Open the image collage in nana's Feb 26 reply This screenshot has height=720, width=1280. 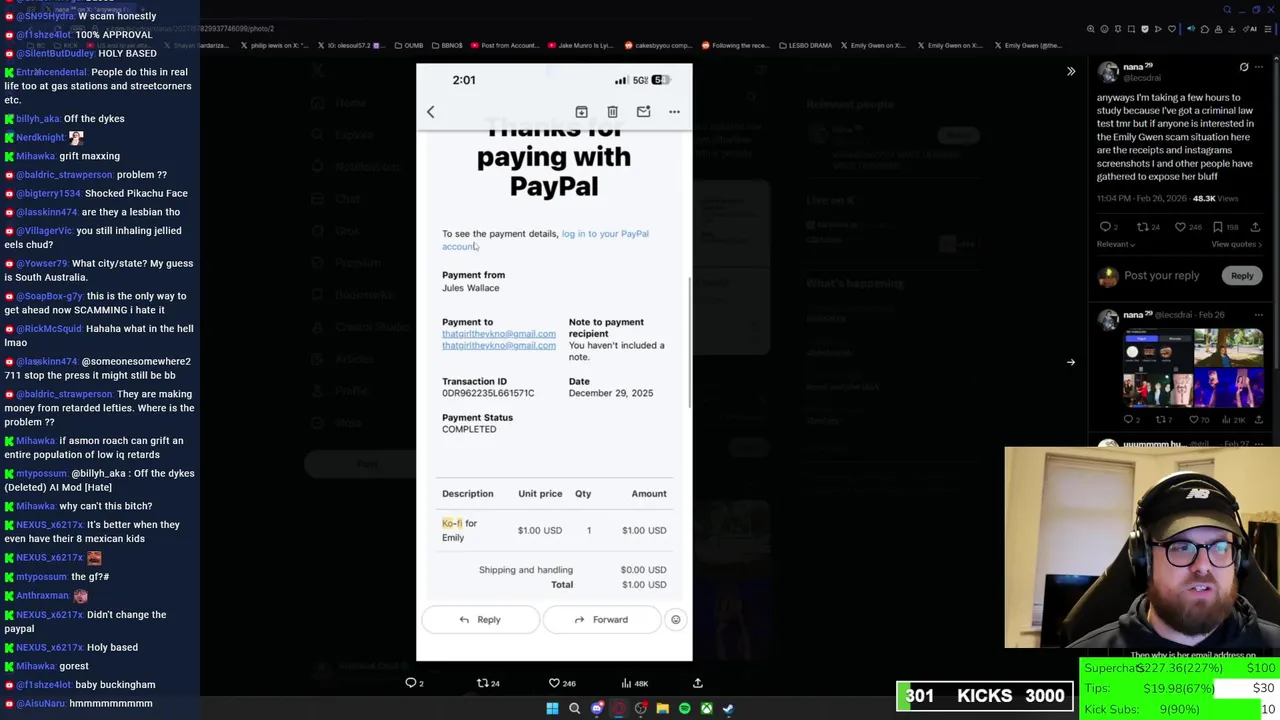[1193, 368]
